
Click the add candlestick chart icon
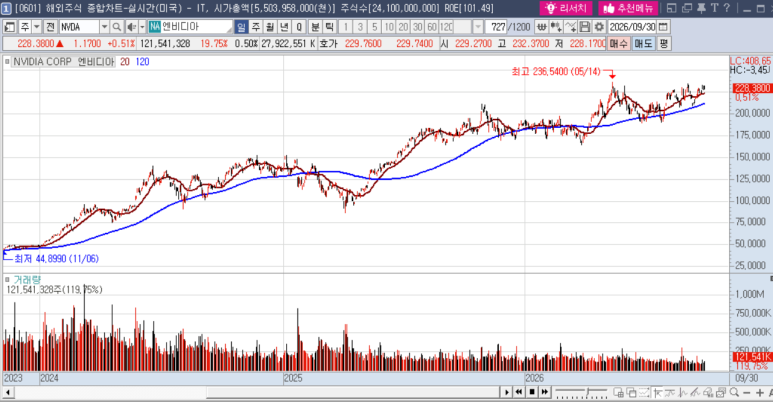point(556,27)
